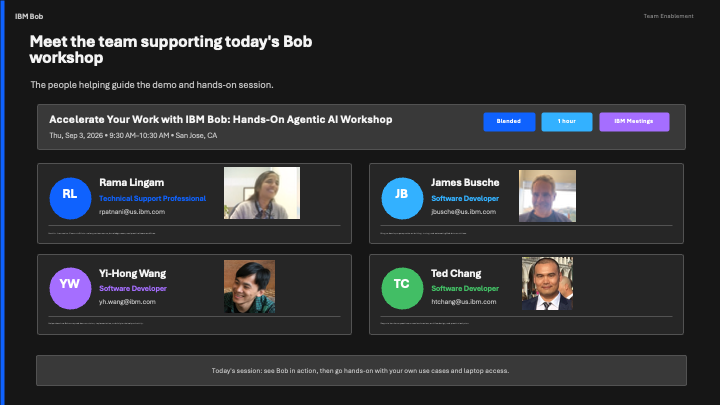The height and width of the screenshot is (405, 720).
Task: Select the name Yi-Hong Wang
Action: point(132,274)
